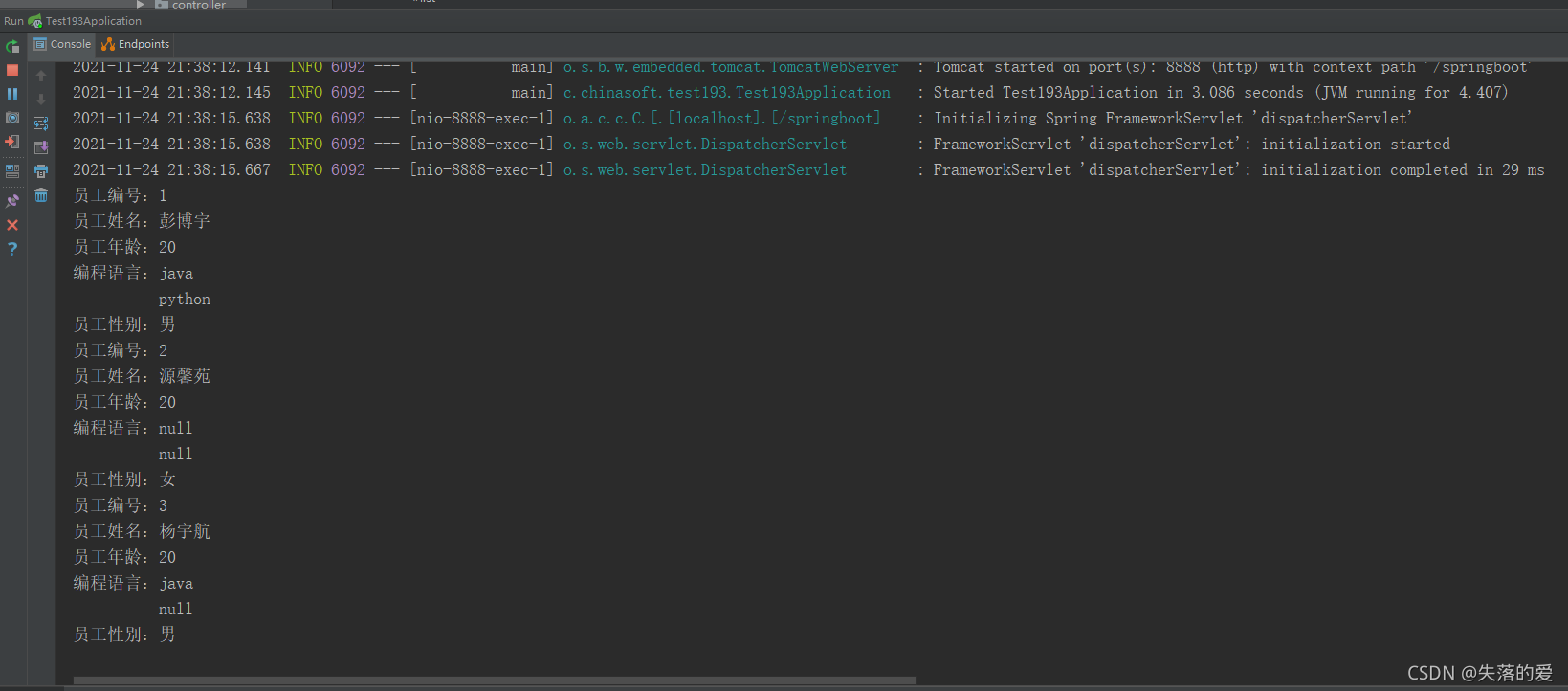
Task: Click the up arrow for the previous stack frame
Action: click(x=41, y=76)
